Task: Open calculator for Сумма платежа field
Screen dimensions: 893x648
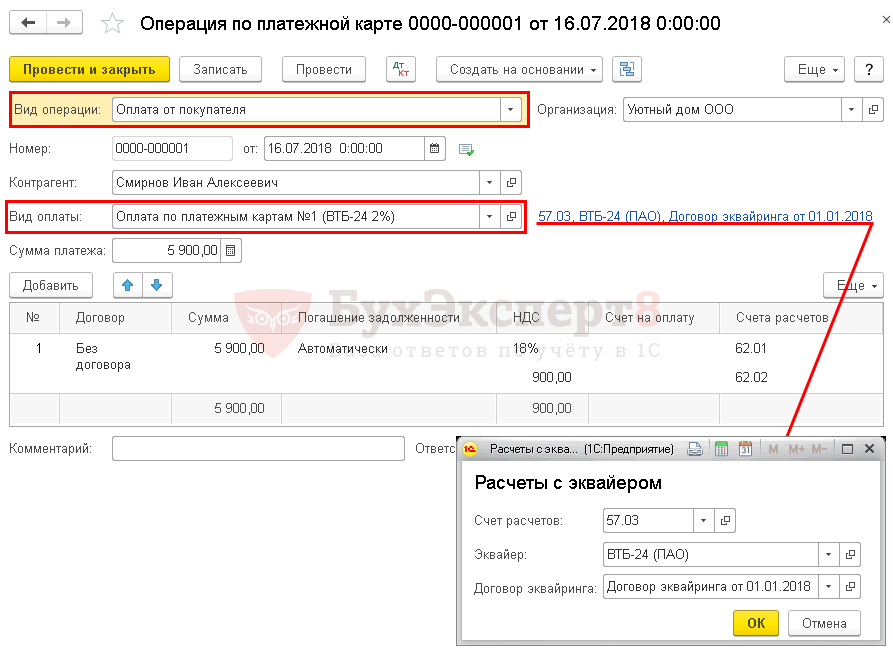Action: click(231, 250)
